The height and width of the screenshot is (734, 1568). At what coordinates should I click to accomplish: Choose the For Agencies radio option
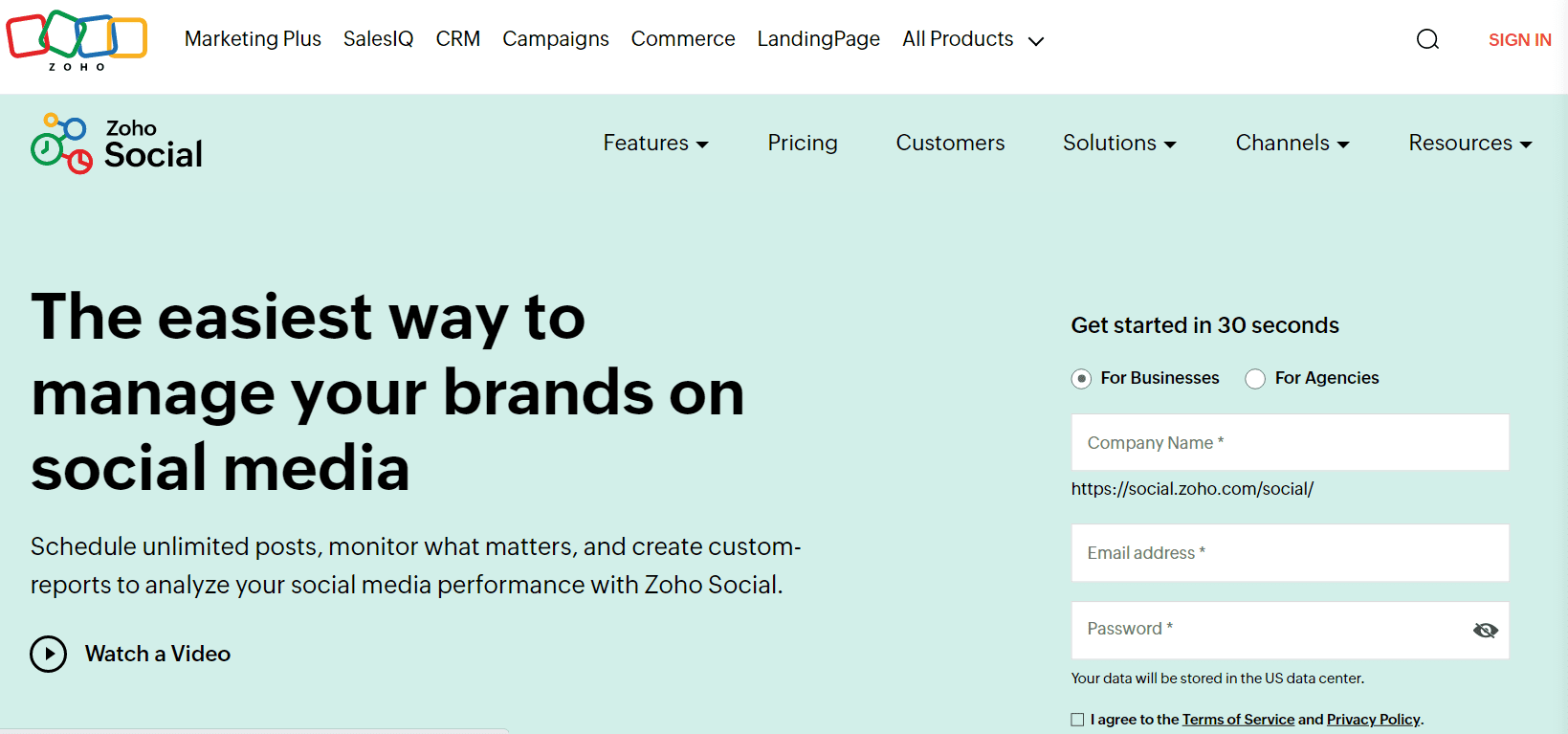pyautogui.click(x=1255, y=379)
